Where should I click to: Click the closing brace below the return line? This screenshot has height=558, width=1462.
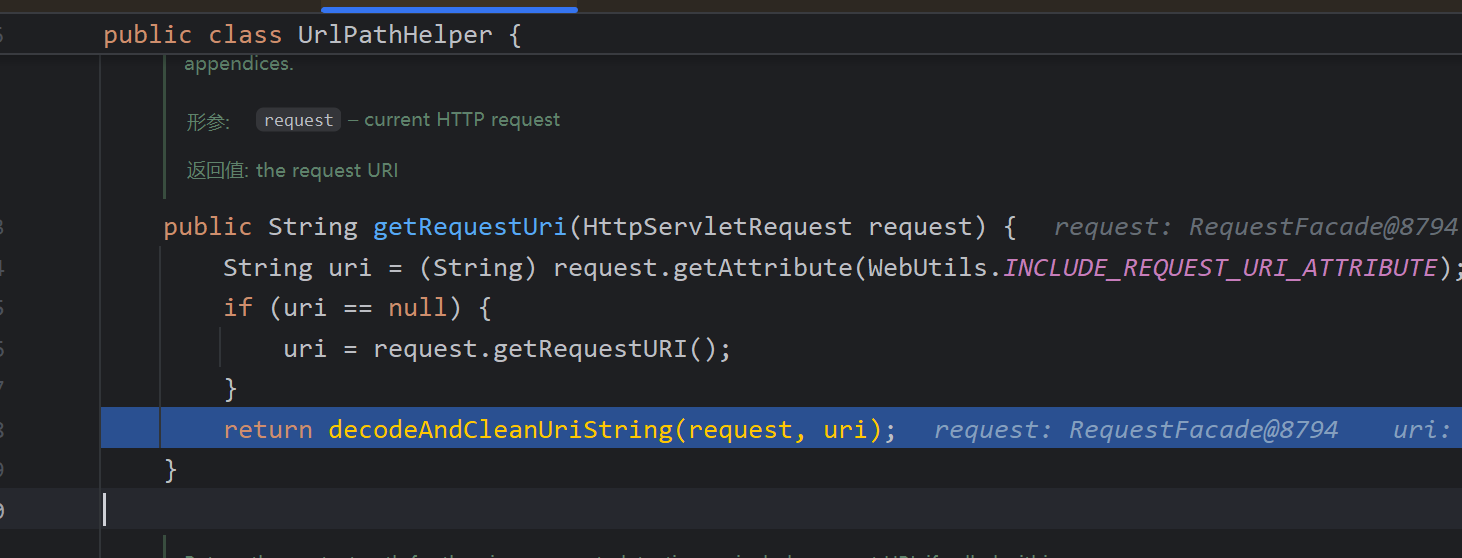[x=170, y=470]
